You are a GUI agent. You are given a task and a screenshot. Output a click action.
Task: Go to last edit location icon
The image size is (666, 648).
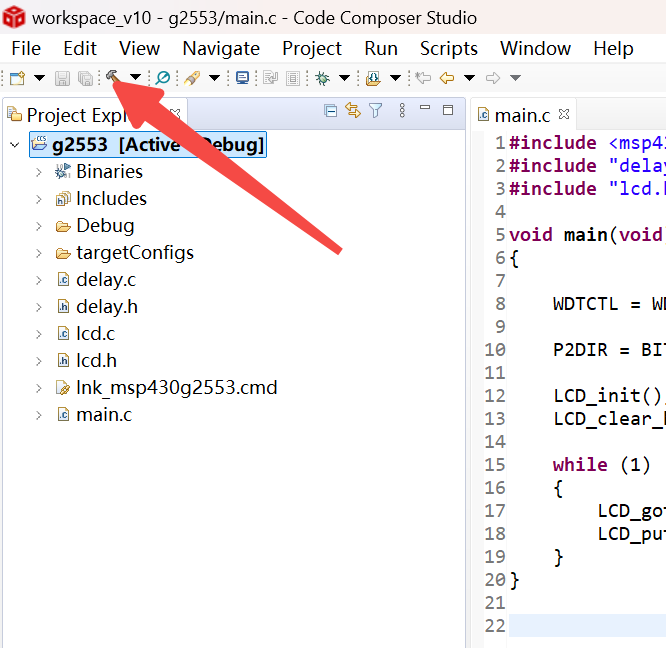[423, 78]
